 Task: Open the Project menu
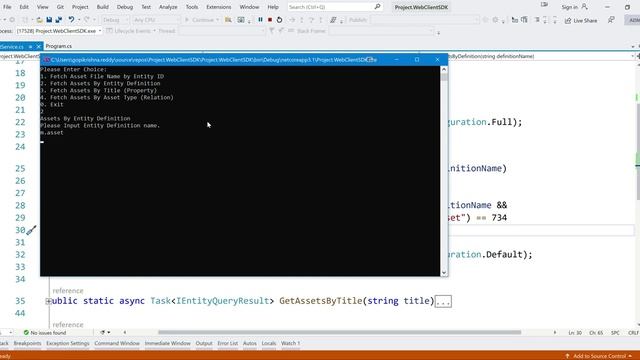pyautogui.click(x=80, y=7)
